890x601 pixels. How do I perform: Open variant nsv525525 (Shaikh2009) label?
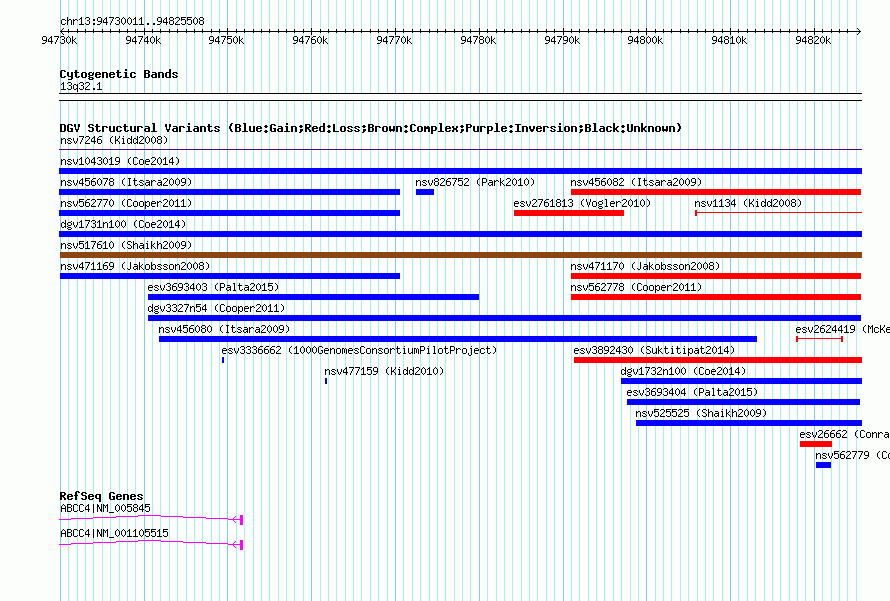coord(701,413)
